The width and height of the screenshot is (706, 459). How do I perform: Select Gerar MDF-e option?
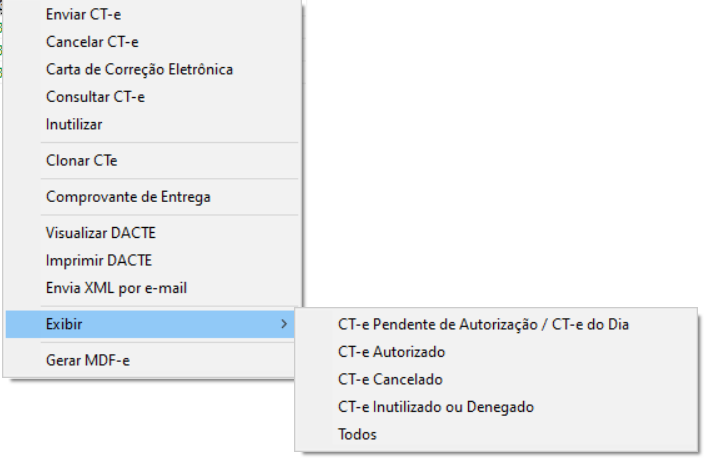tap(88, 360)
